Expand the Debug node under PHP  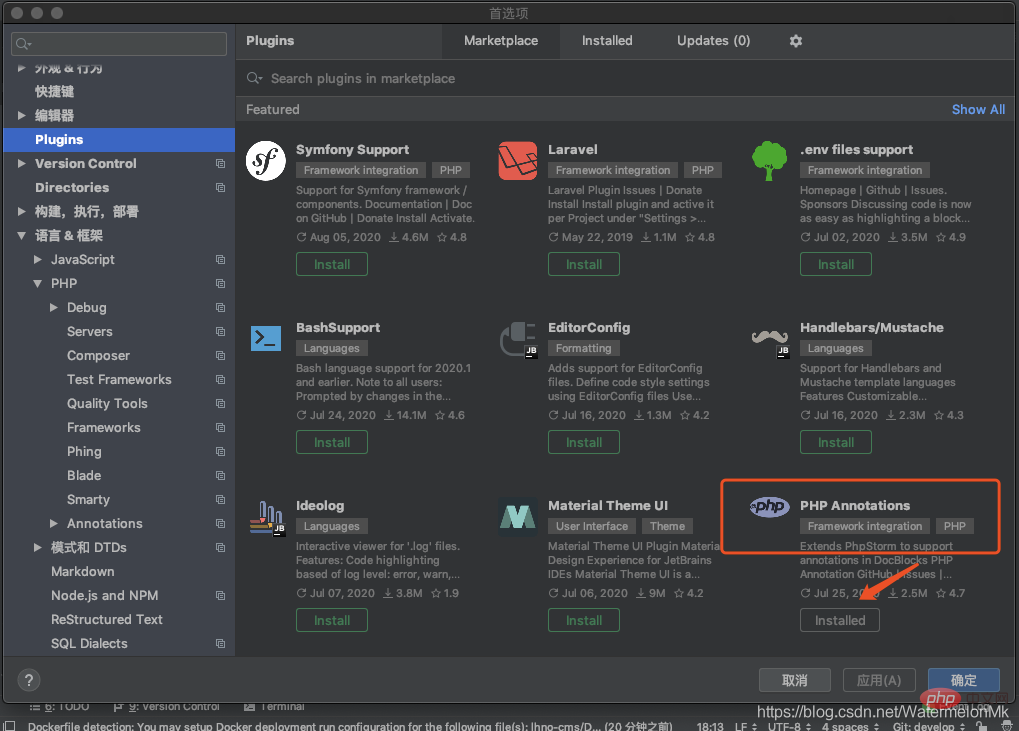(54, 308)
